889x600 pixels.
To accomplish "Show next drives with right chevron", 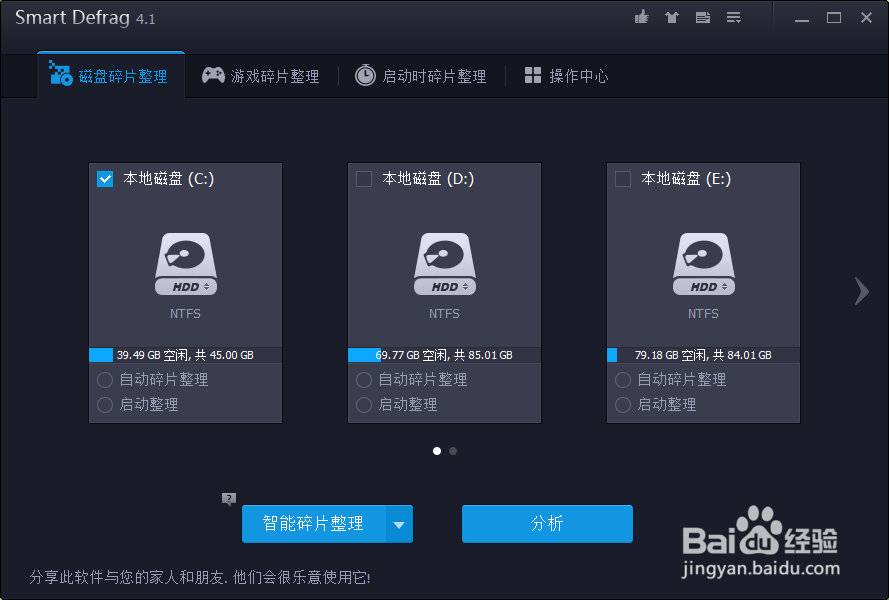I will coord(862,291).
